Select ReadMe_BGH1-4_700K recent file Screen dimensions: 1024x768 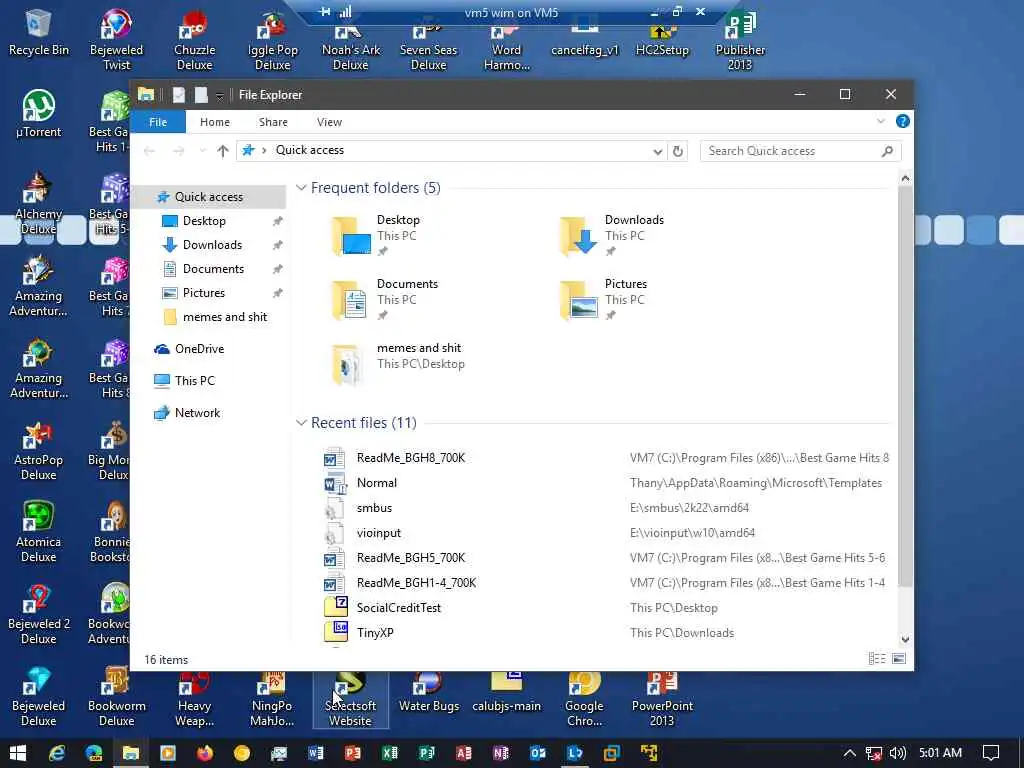click(416, 583)
